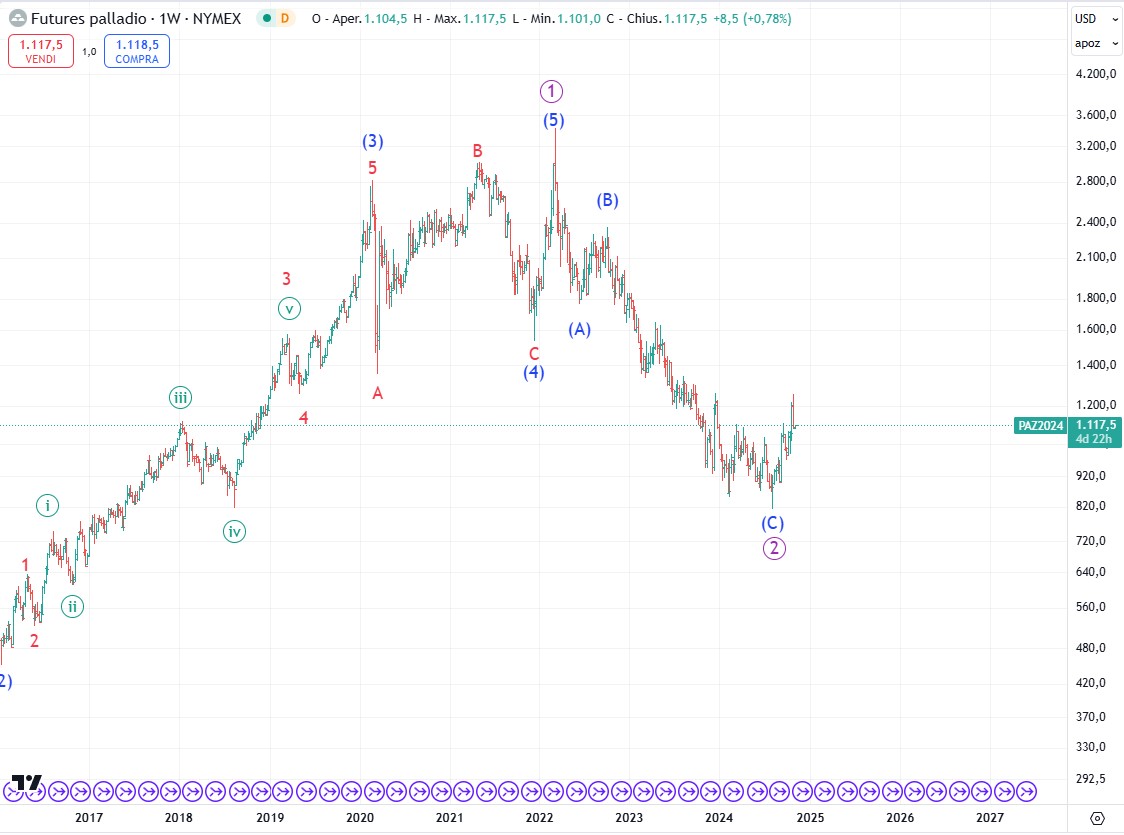Select the blue (C) wave label
Image resolution: width=1124 pixels, height=835 pixels.
(773, 523)
